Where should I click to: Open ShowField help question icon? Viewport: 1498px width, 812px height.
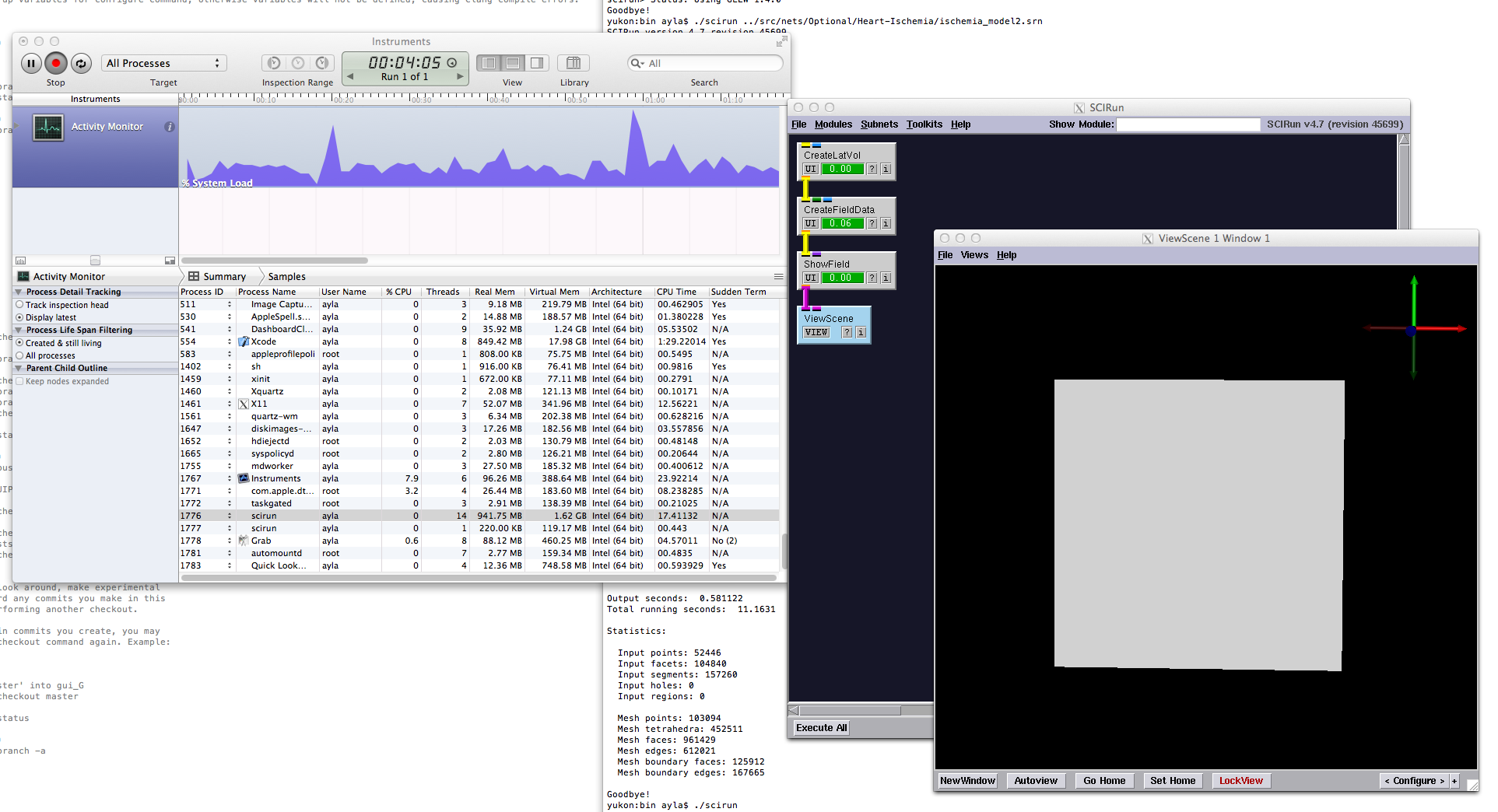(x=872, y=278)
